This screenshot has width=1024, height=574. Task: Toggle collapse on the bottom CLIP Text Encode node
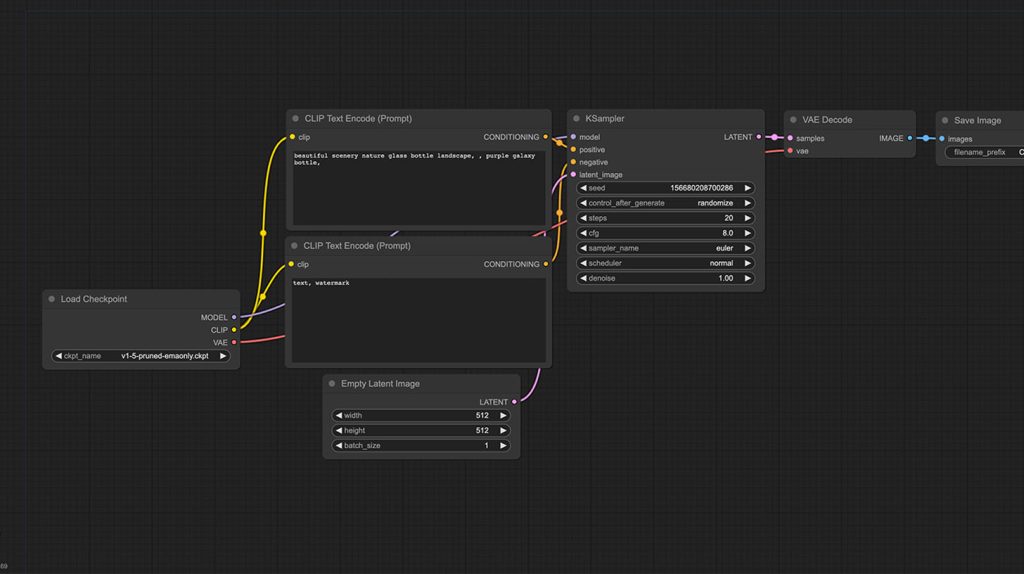(x=296, y=246)
